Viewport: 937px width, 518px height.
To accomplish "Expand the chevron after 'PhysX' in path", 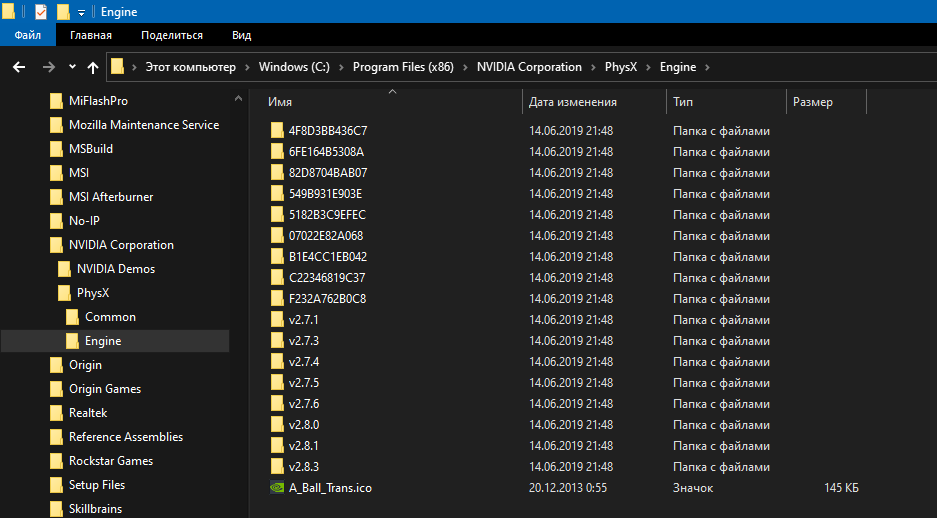I will point(648,68).
